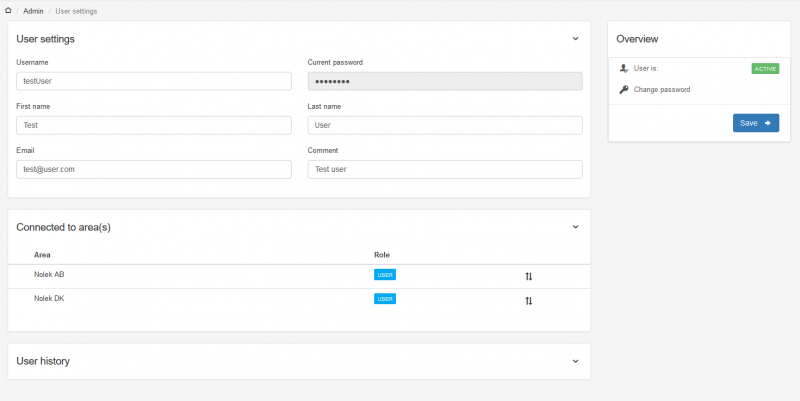Click the Area column header
This screenshot has height=401, width=800.
[42, 255]
